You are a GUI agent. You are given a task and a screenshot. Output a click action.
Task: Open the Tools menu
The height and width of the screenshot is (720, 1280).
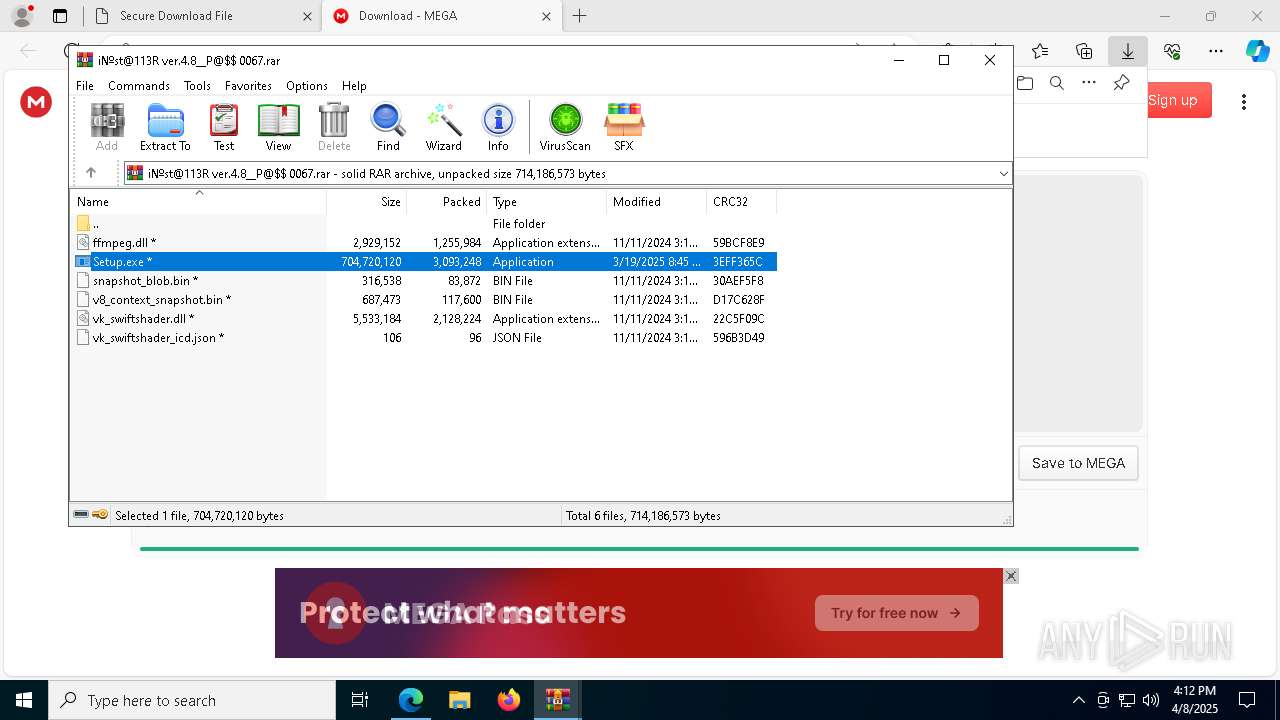[197, 86]
